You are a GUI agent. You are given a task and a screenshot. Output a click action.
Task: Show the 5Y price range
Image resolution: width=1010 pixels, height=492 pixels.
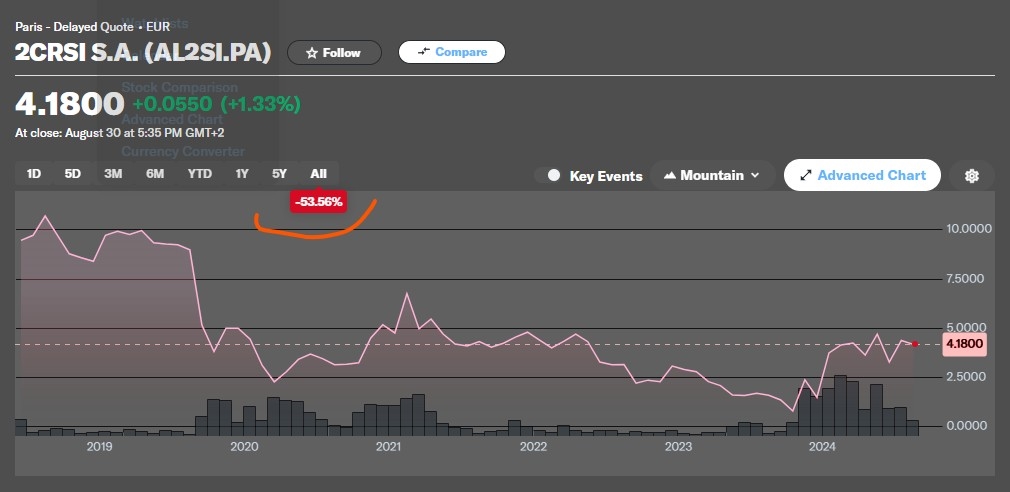[x=279, y=174]
